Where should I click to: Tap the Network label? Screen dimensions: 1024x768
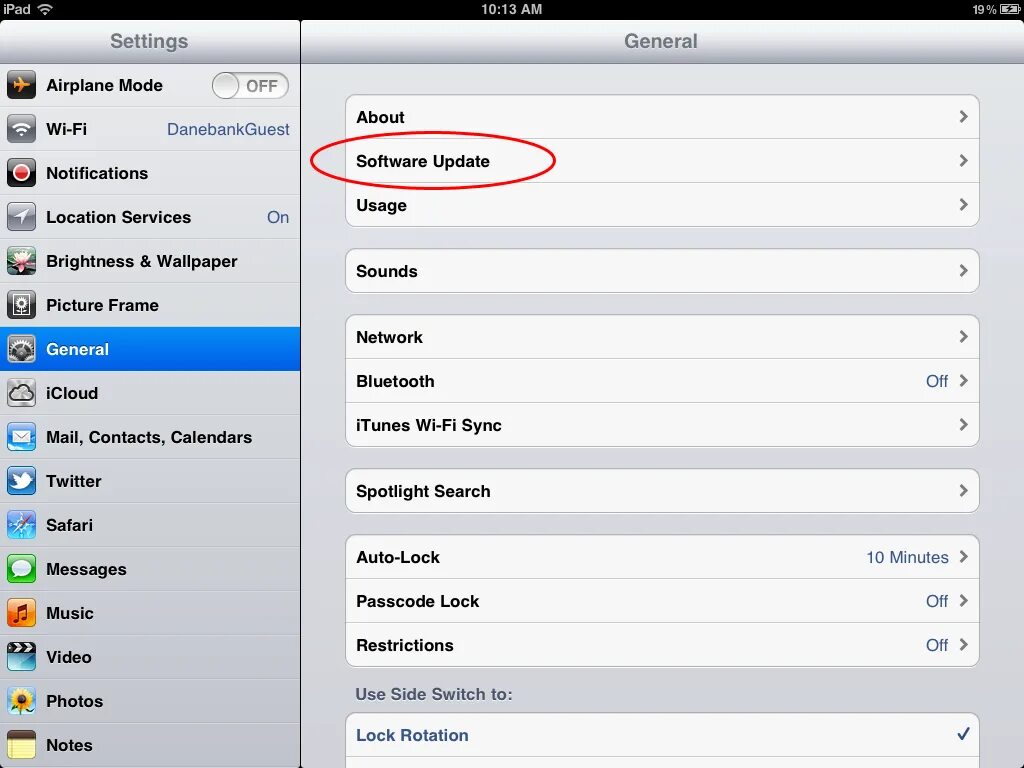[389, 337]
